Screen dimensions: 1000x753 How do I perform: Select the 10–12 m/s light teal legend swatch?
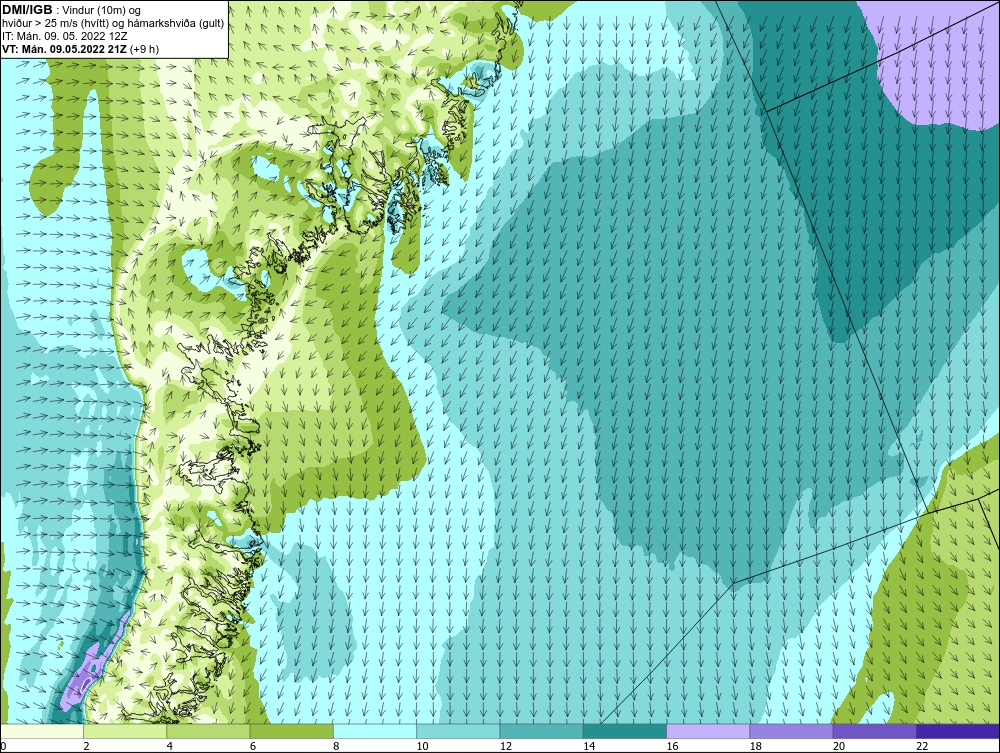(x=458, y=731)
